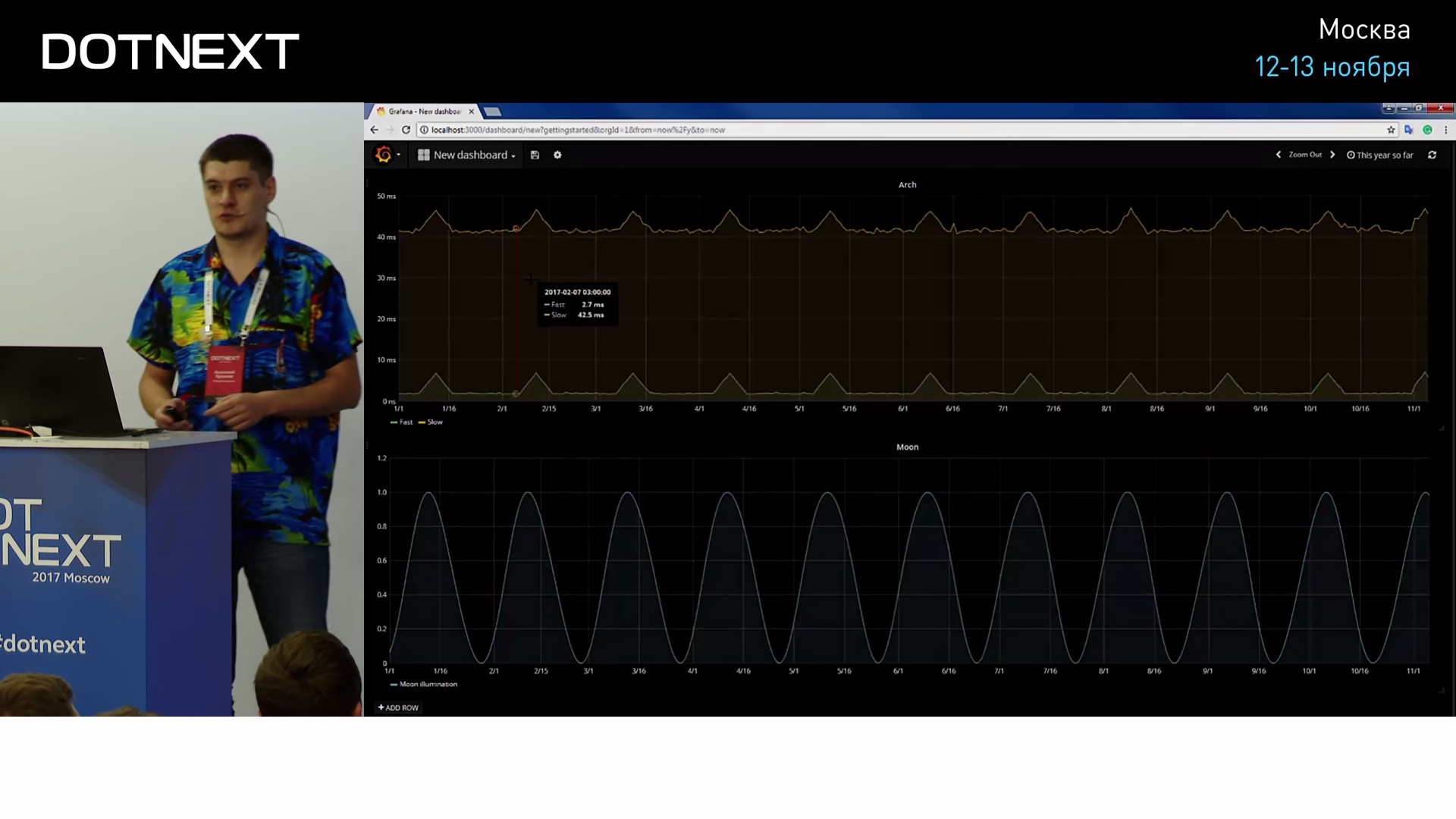Open the Arch panel title menu
The image size is (1456, 819).
(907, 184)
